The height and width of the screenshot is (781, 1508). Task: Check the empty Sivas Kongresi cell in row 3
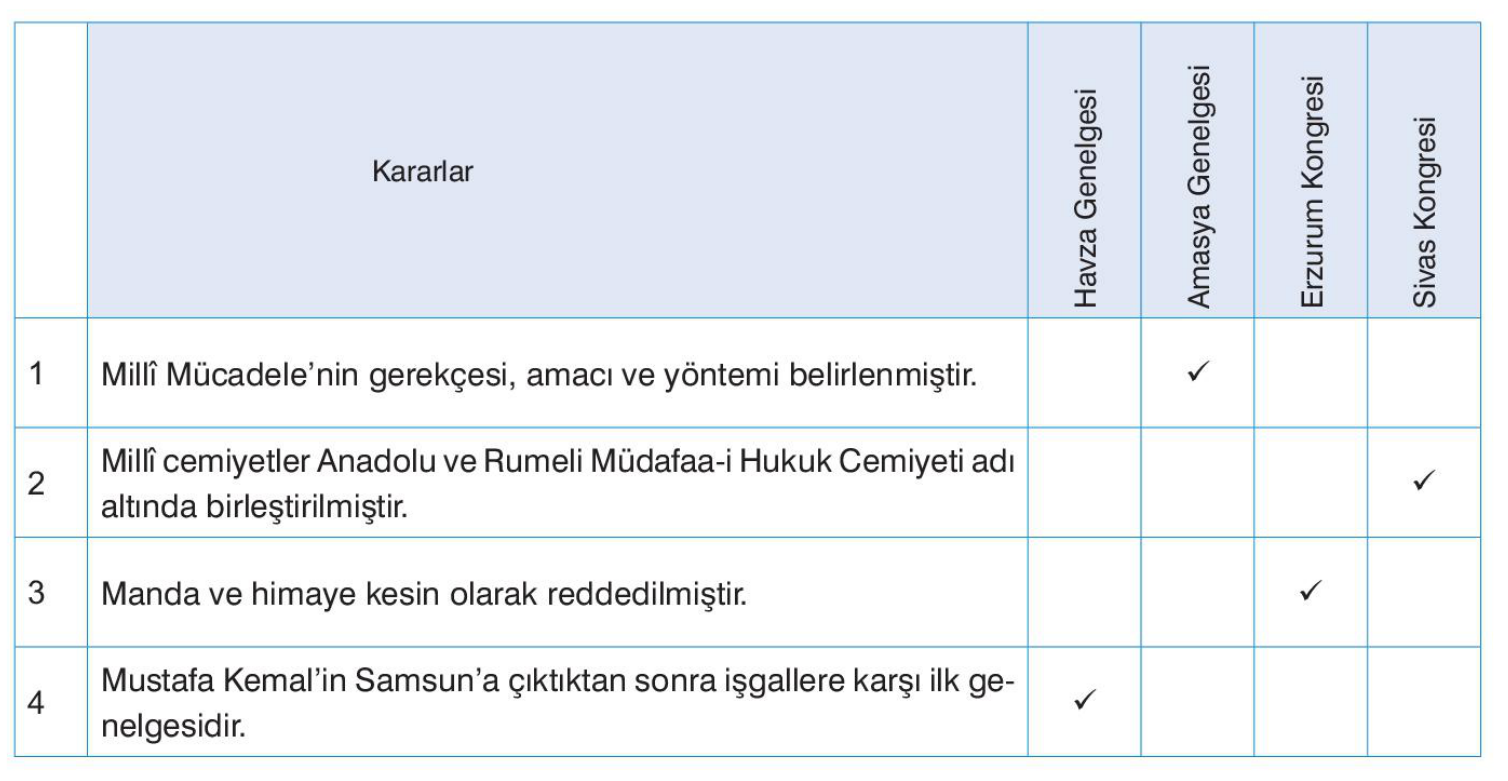coord(1424,592)
